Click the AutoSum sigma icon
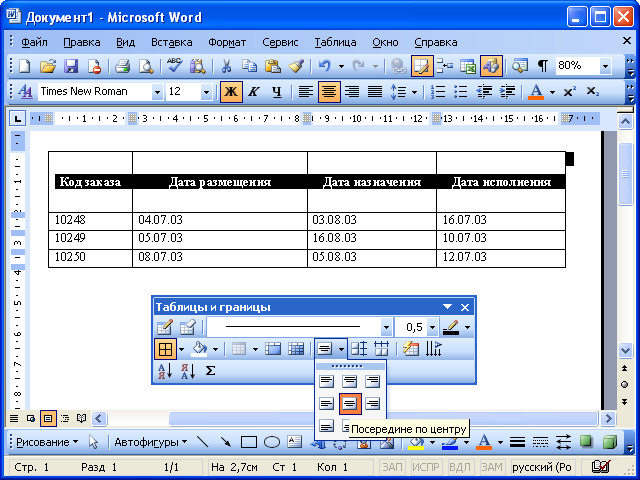The height and width of the screenshot is (480, 640). point(210,371)
